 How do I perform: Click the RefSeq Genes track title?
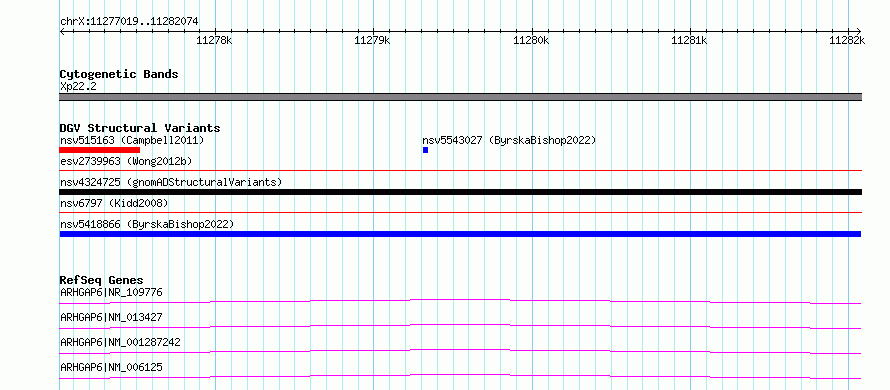pyautogui.click(x=101, y=280)
